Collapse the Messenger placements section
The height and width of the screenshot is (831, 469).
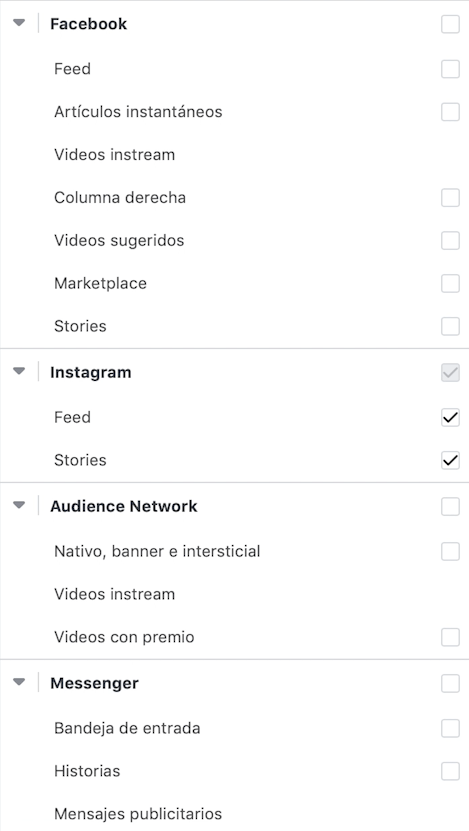[19, 682]
